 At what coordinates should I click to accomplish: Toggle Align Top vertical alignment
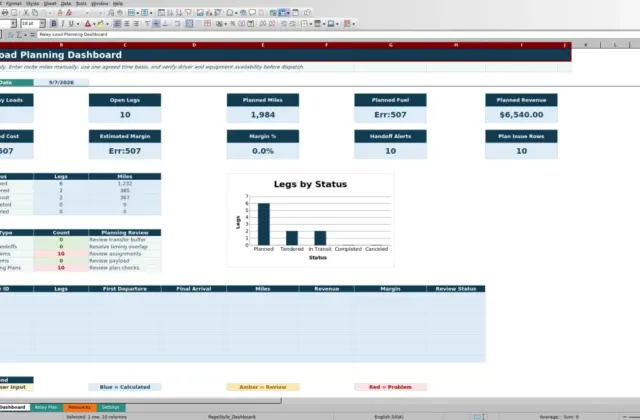[x=147, y=24]
